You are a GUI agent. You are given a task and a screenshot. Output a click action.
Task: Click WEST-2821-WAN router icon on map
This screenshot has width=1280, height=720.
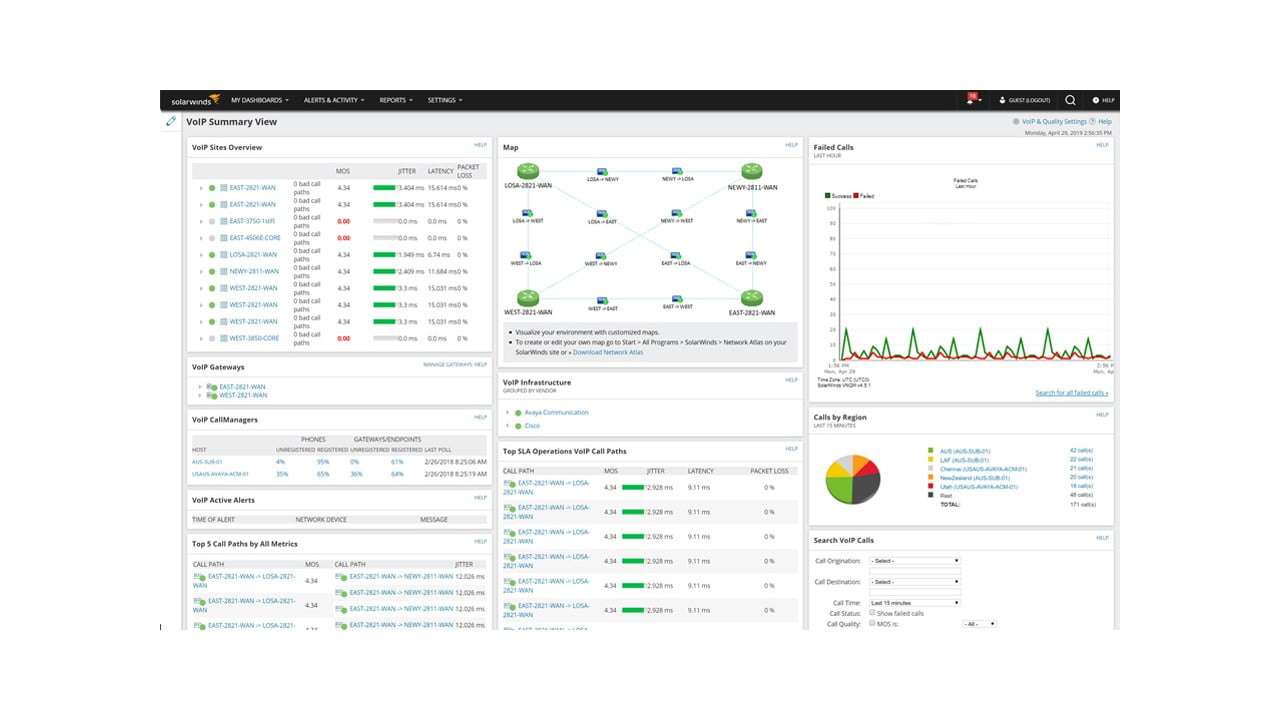(x=528, y=298)
